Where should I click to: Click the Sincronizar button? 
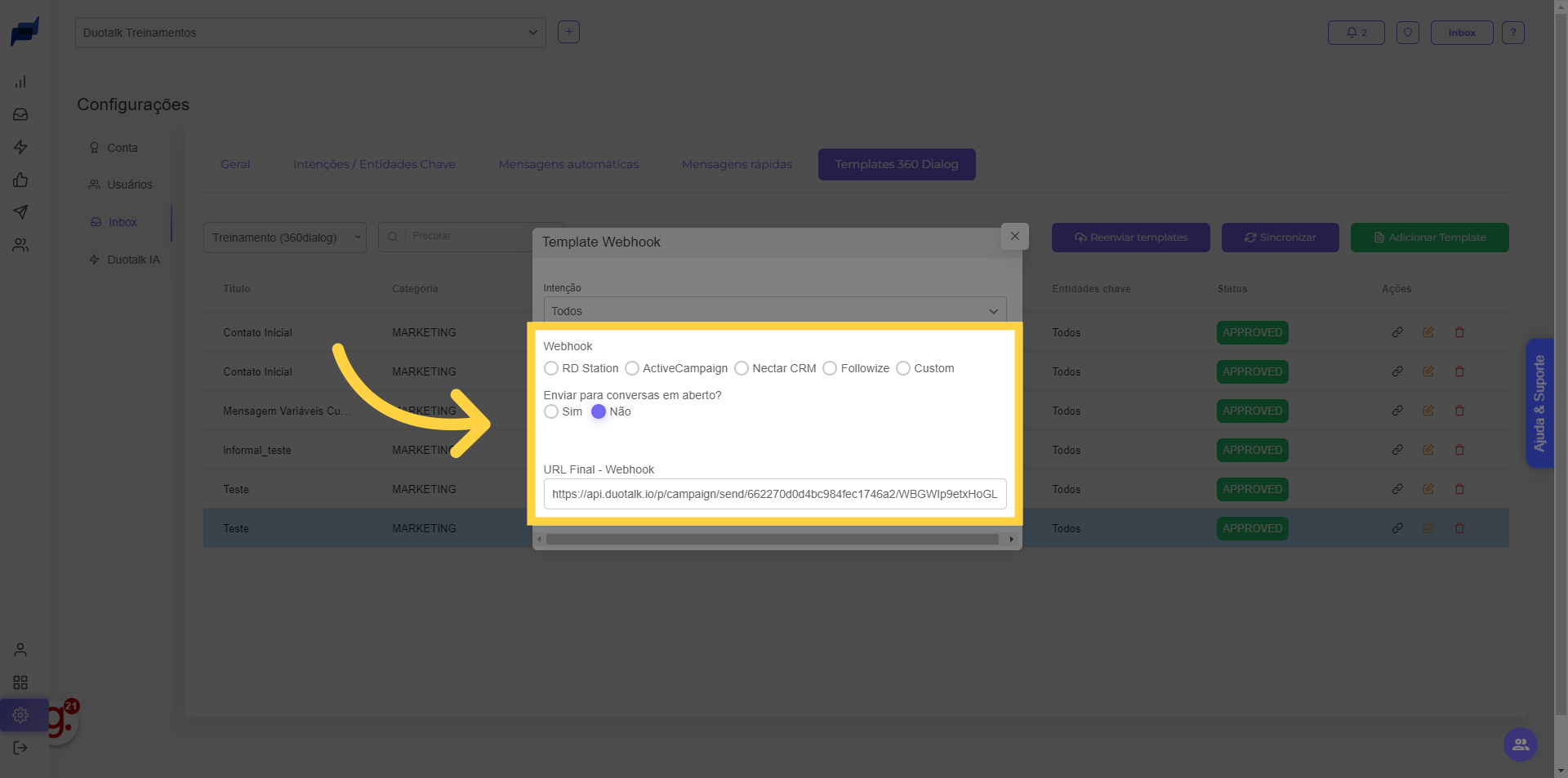pyautogui.click(x=1280, y=238)
